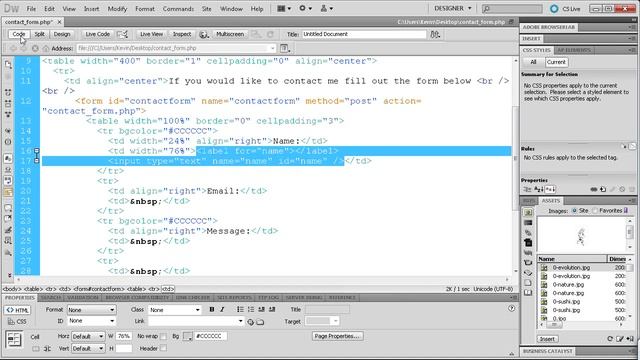The image size is (640, 360).
Task: Click the Refresh Site List icon in Assets
Action: click(x=610, y=339)
